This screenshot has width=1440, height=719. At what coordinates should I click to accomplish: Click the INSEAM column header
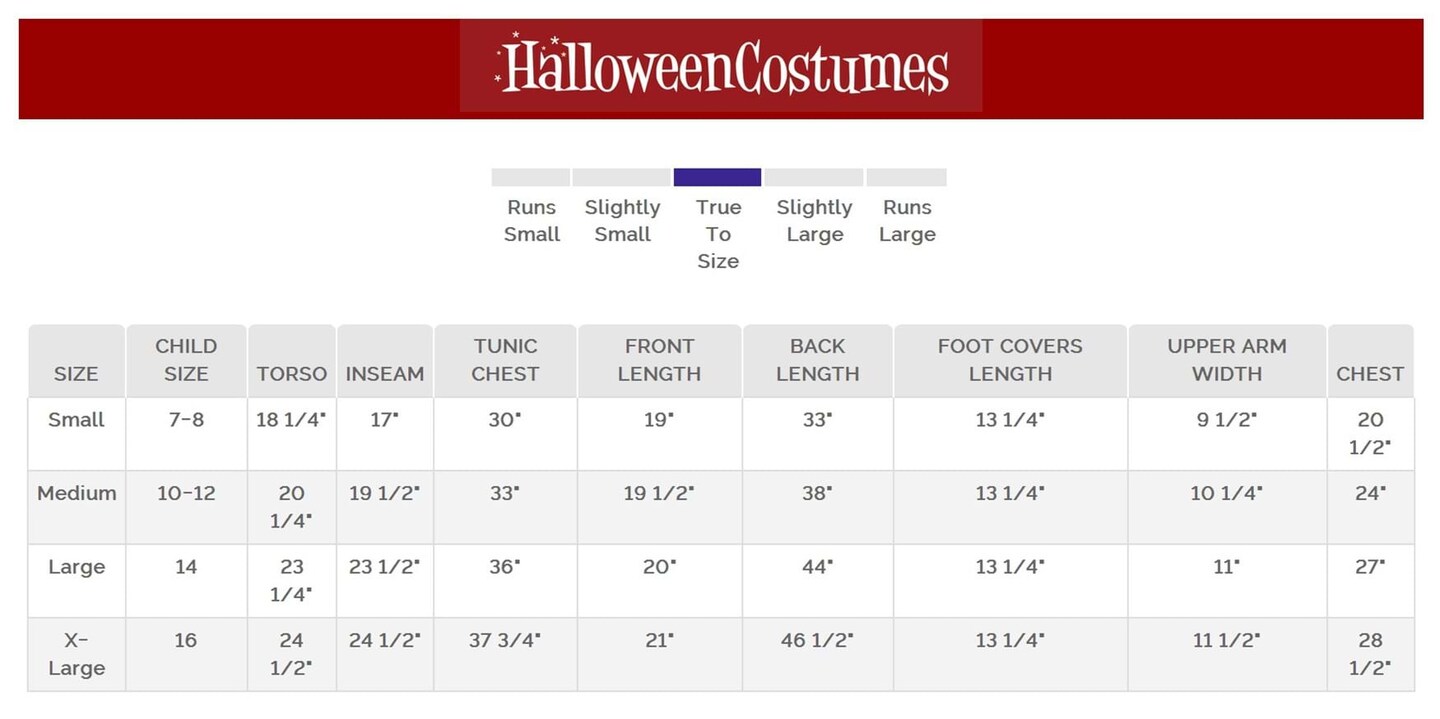(x=385, y=373)
